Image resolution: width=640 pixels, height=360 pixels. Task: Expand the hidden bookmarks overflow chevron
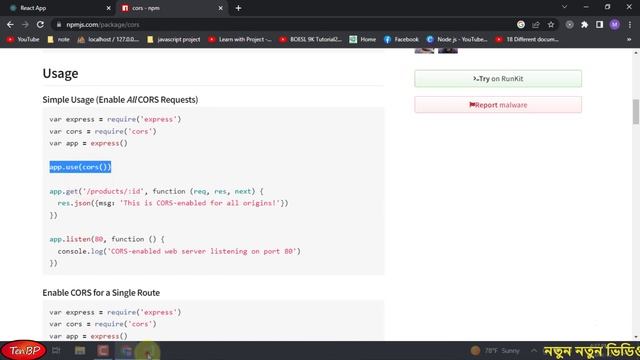click(x=629, y=40)
